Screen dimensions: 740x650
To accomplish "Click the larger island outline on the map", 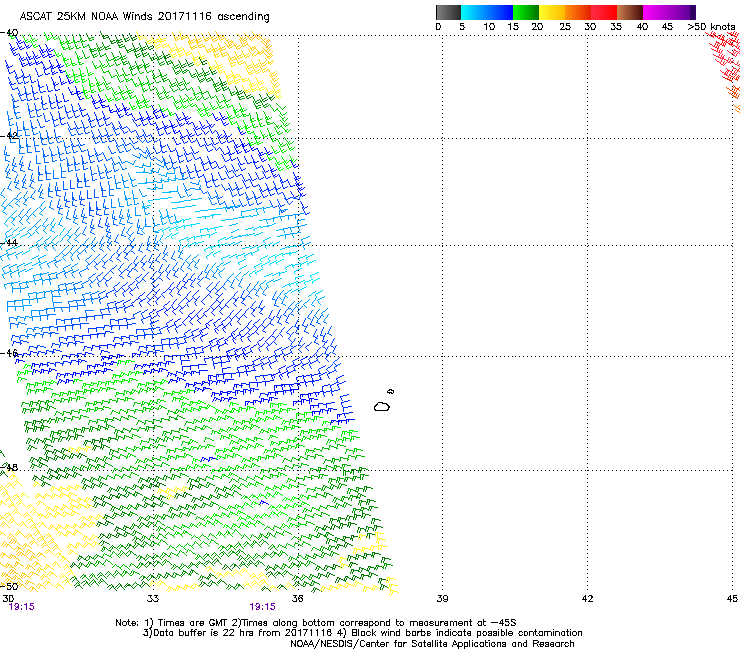I will click(x=382, y=406).
